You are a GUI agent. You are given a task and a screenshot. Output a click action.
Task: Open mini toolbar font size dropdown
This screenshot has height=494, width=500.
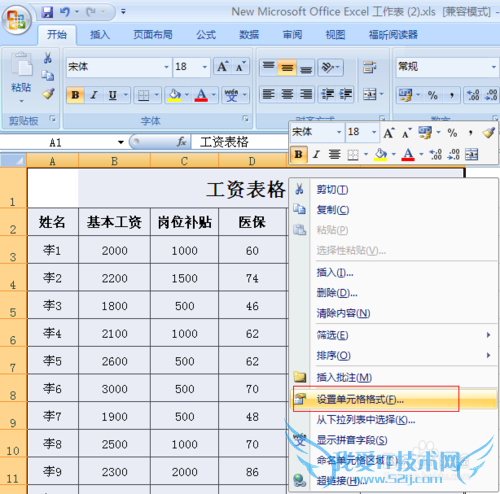374,132
